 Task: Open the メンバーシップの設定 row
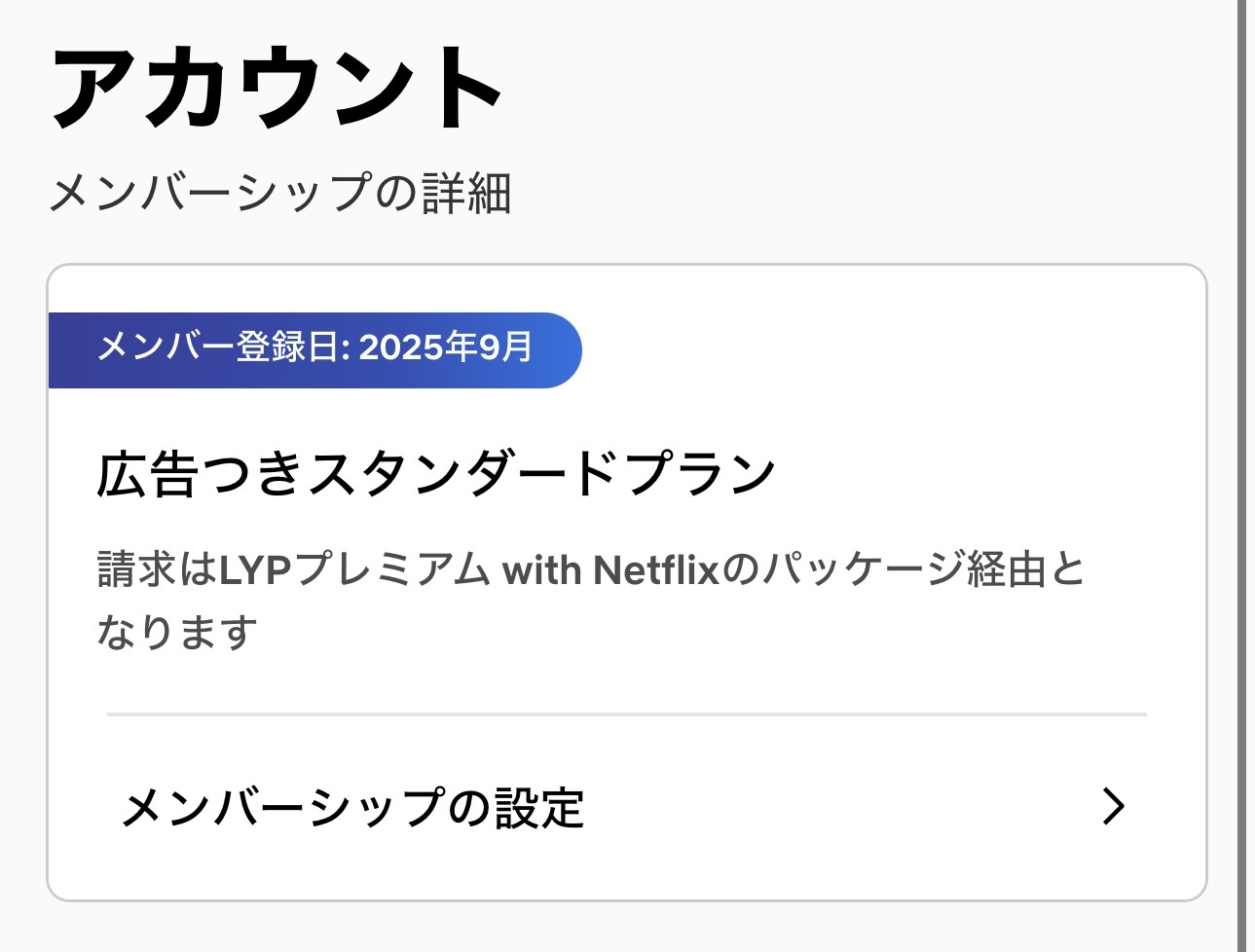tap(623, 807)
